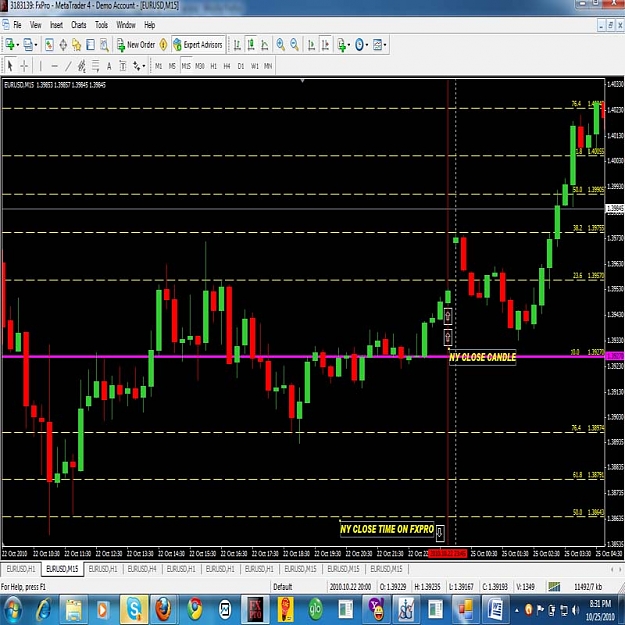Expand the Periods dropdown arrow

point(367,45)
